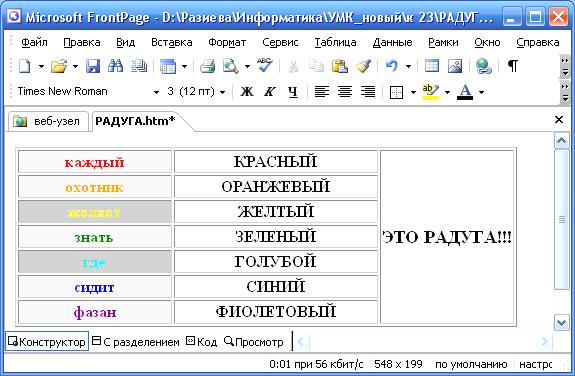The width and height of the screenshot is (575, 376).
Task: Open the Окно menu
Action: (487, 42)
